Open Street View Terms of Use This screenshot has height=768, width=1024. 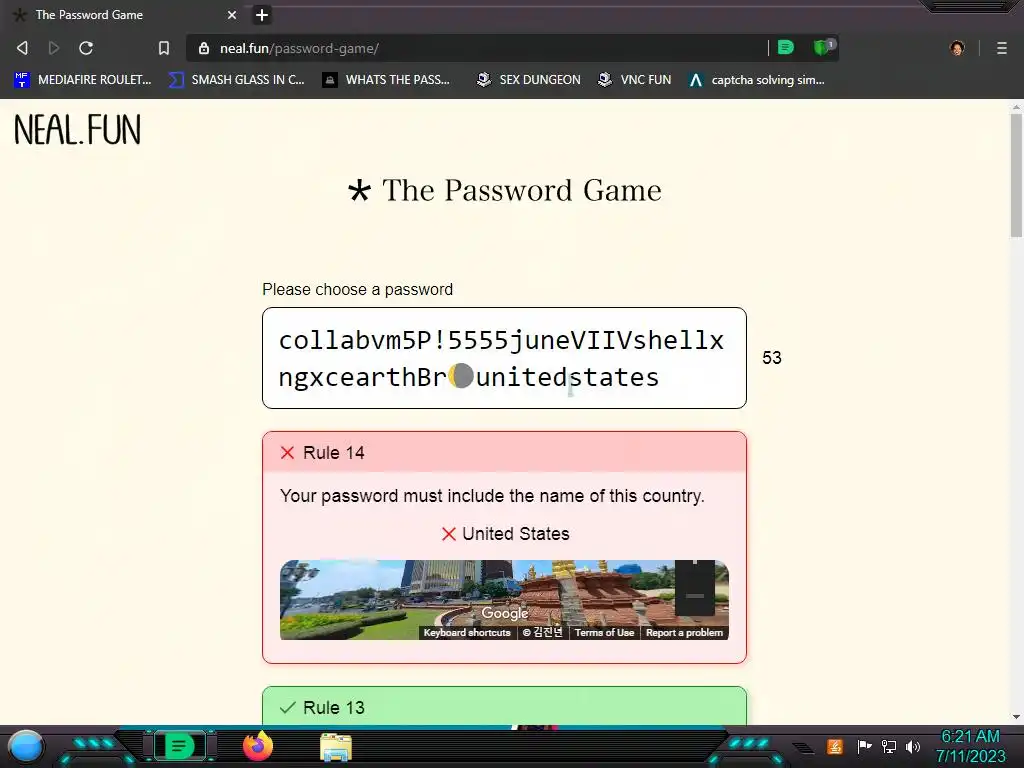point(604,632)
